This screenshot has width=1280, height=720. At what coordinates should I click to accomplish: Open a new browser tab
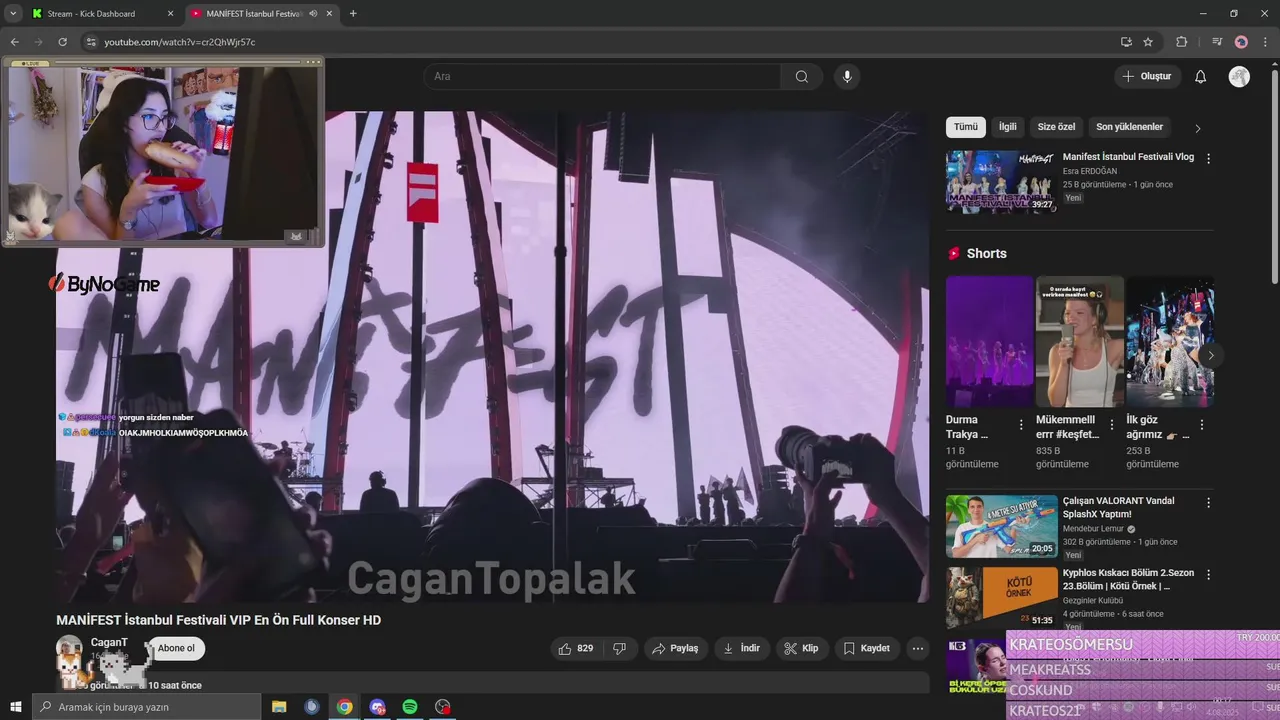[x=353, y=14]
